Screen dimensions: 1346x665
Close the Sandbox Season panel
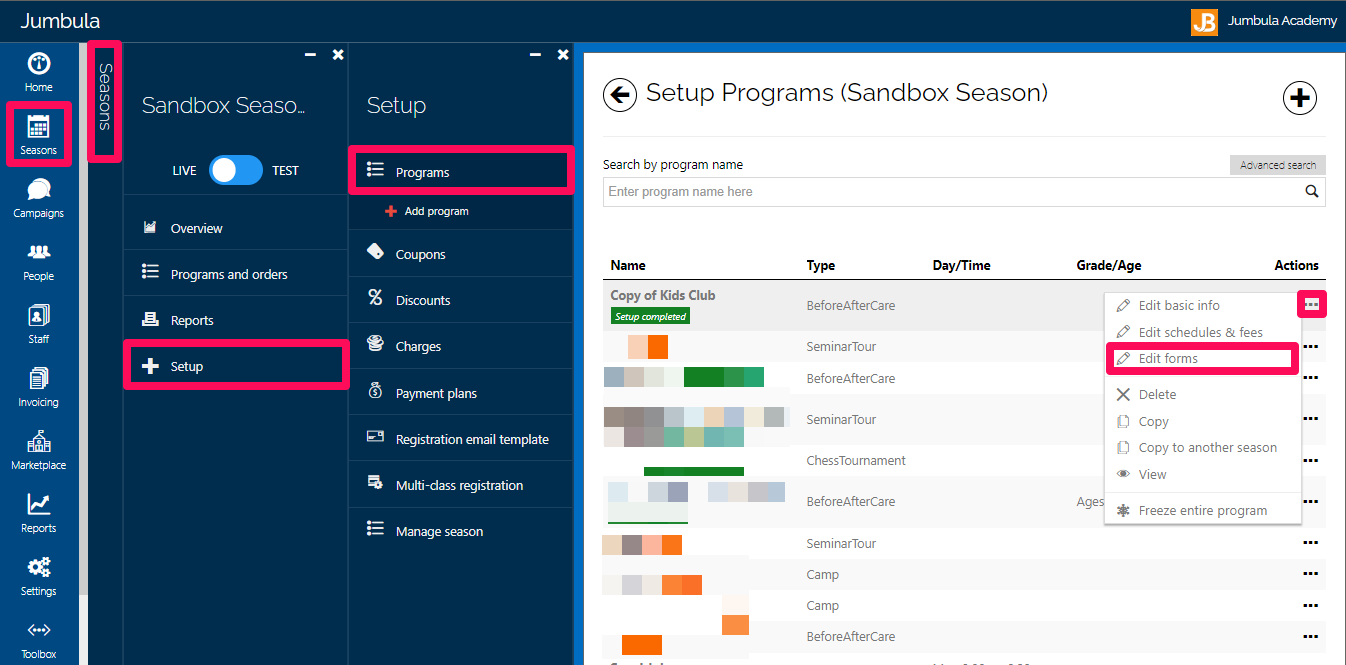click(338, 55)
